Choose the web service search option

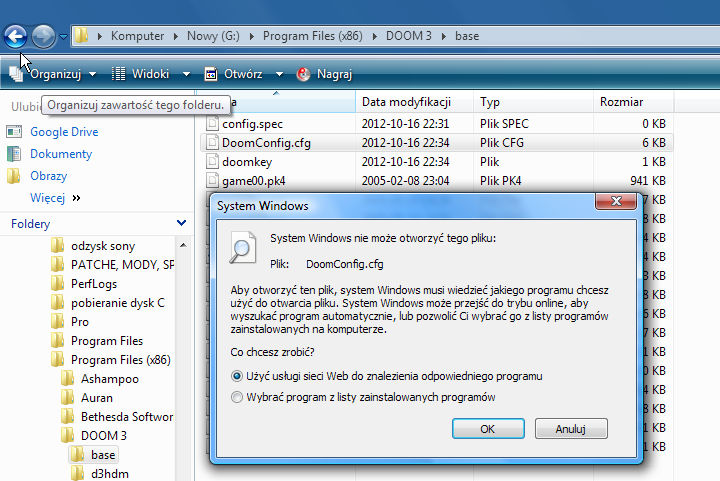[x=387, y=376]
